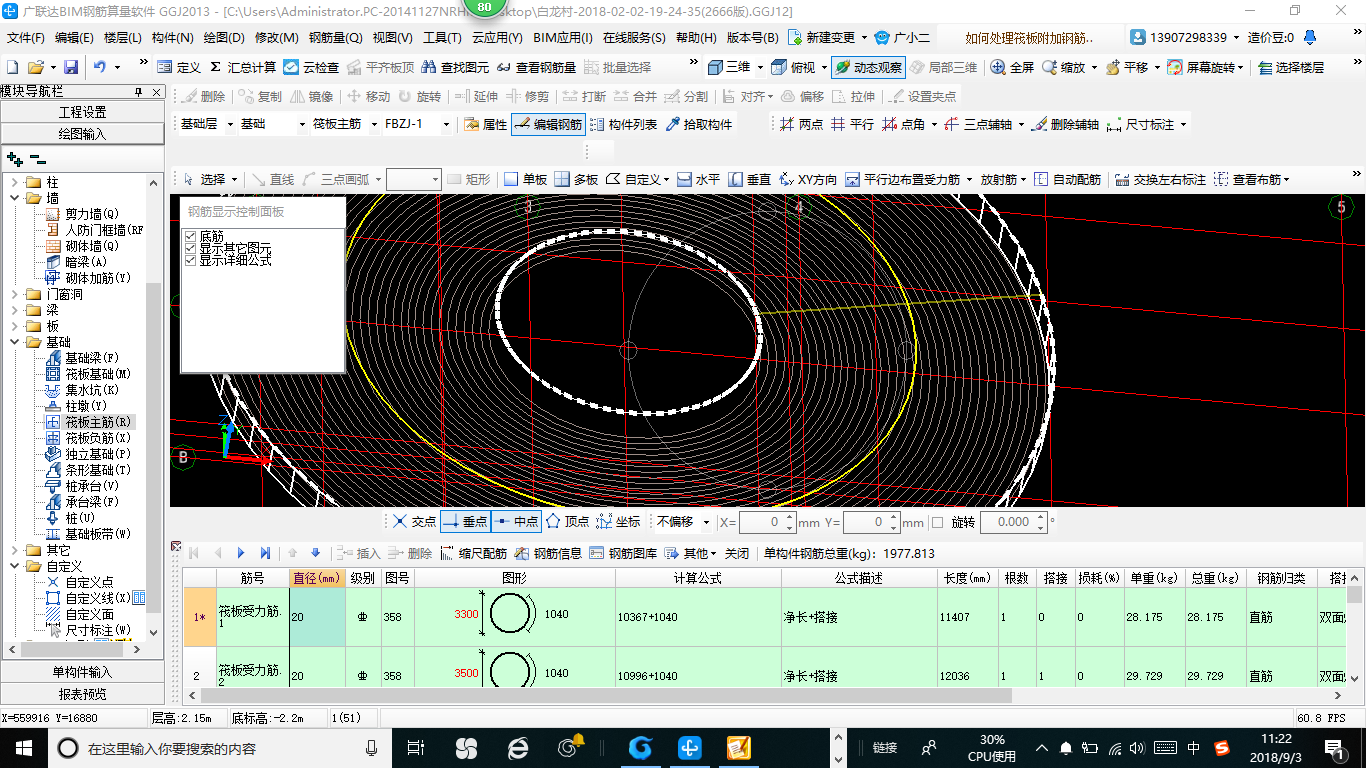This screenshot has width=1366, height=768.
Task: Select 多板 multi slab tool
Action: tap(576, 179)
